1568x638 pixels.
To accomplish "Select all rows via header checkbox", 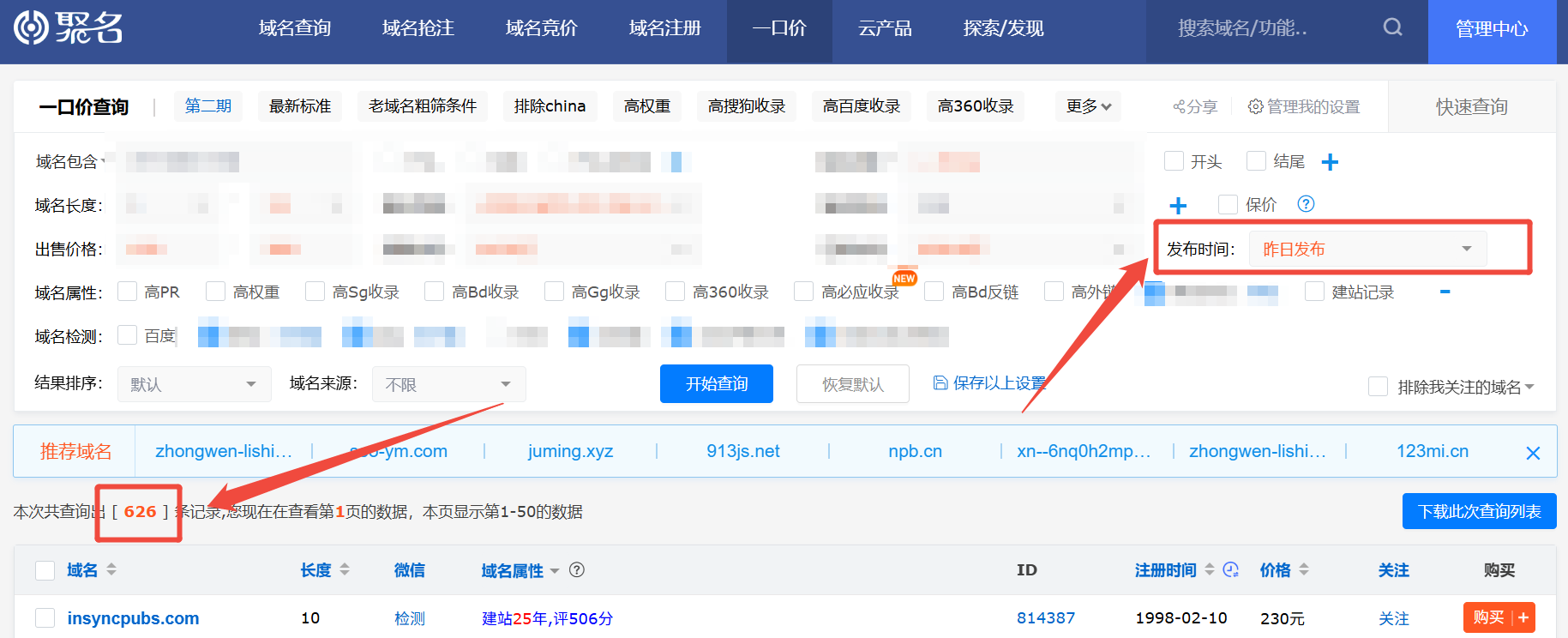I will pos(45,570).
